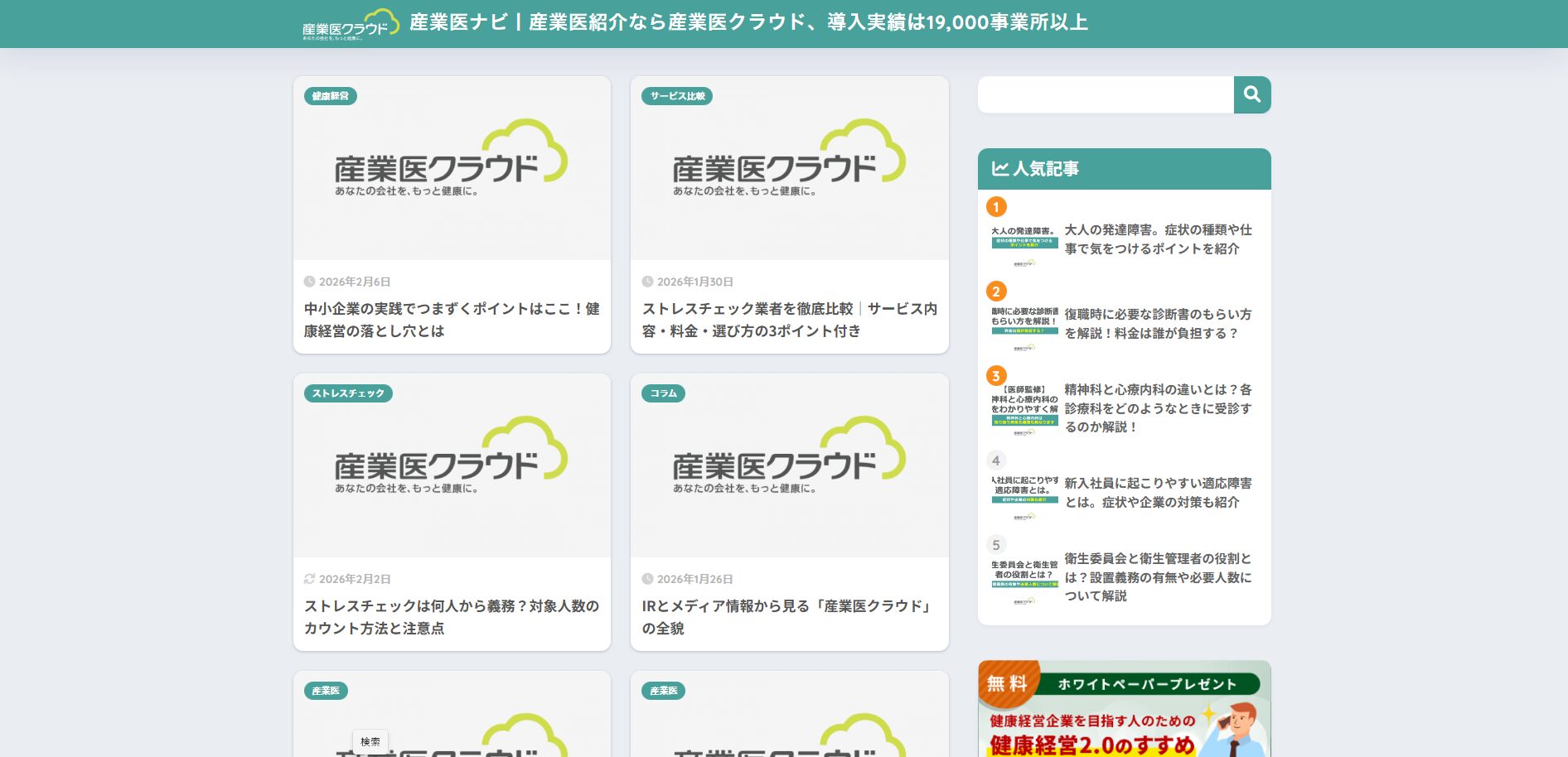Click the 産業医 tag on bottom-left article

[327, 691]
